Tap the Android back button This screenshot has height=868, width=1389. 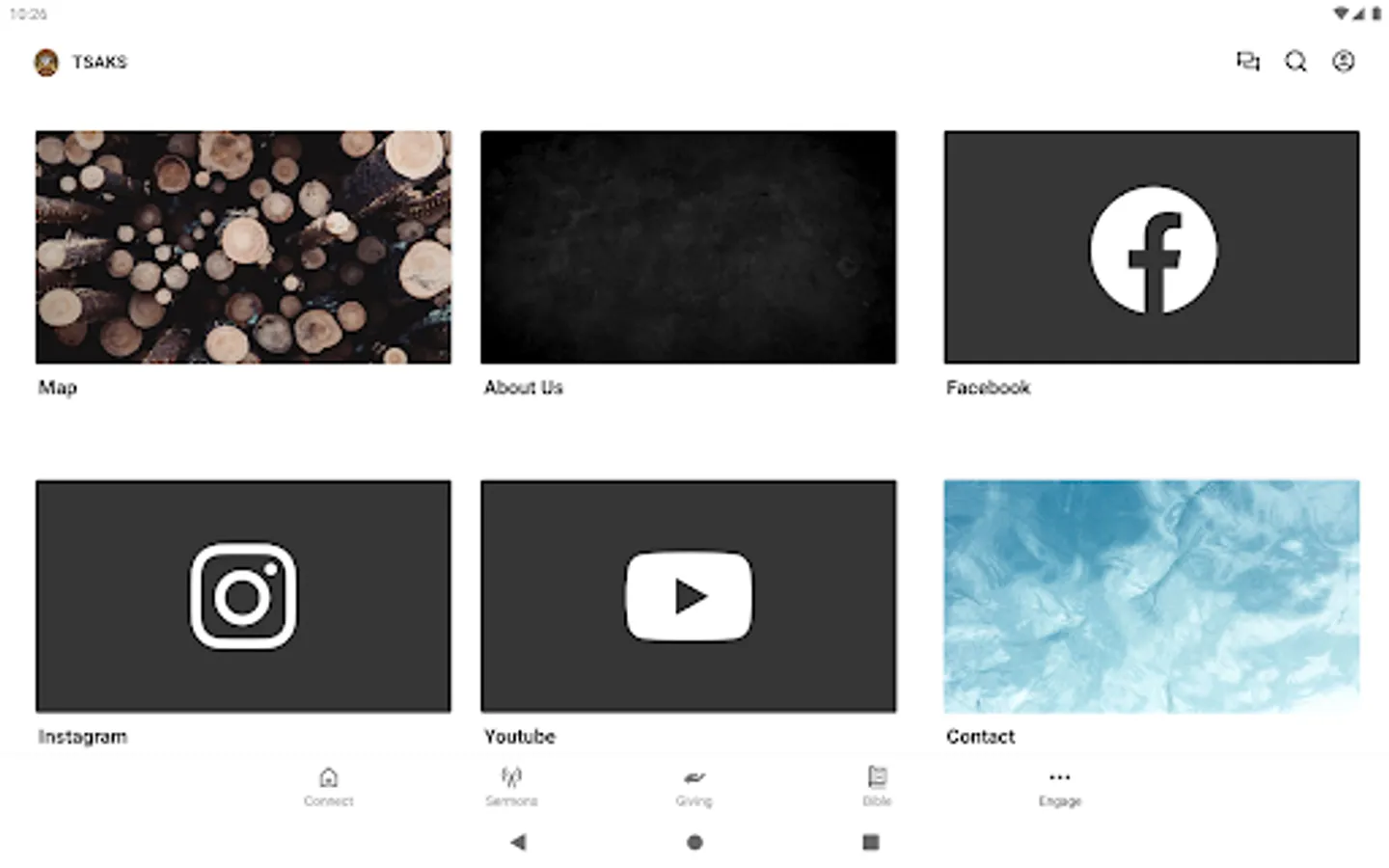pos(518,842)
